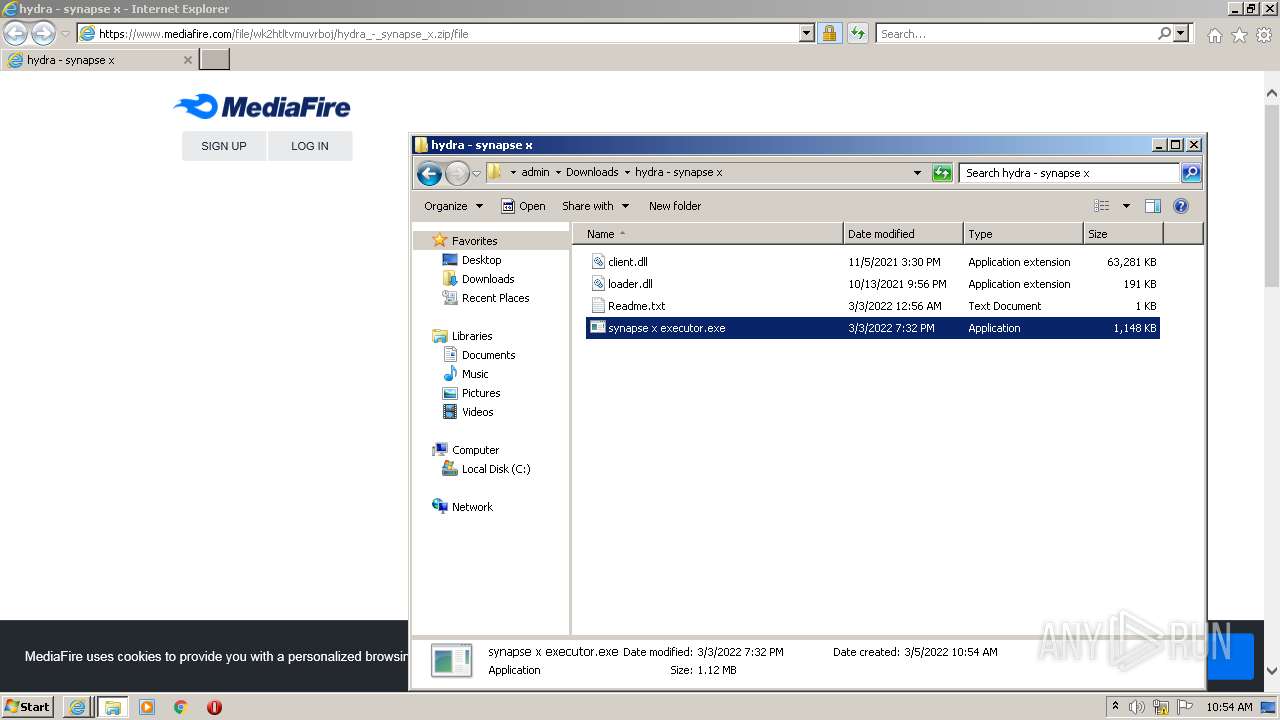Expand the view options dropdown arrow
The height and width of the screenshot is (720, 1280).
(1126, 206)
